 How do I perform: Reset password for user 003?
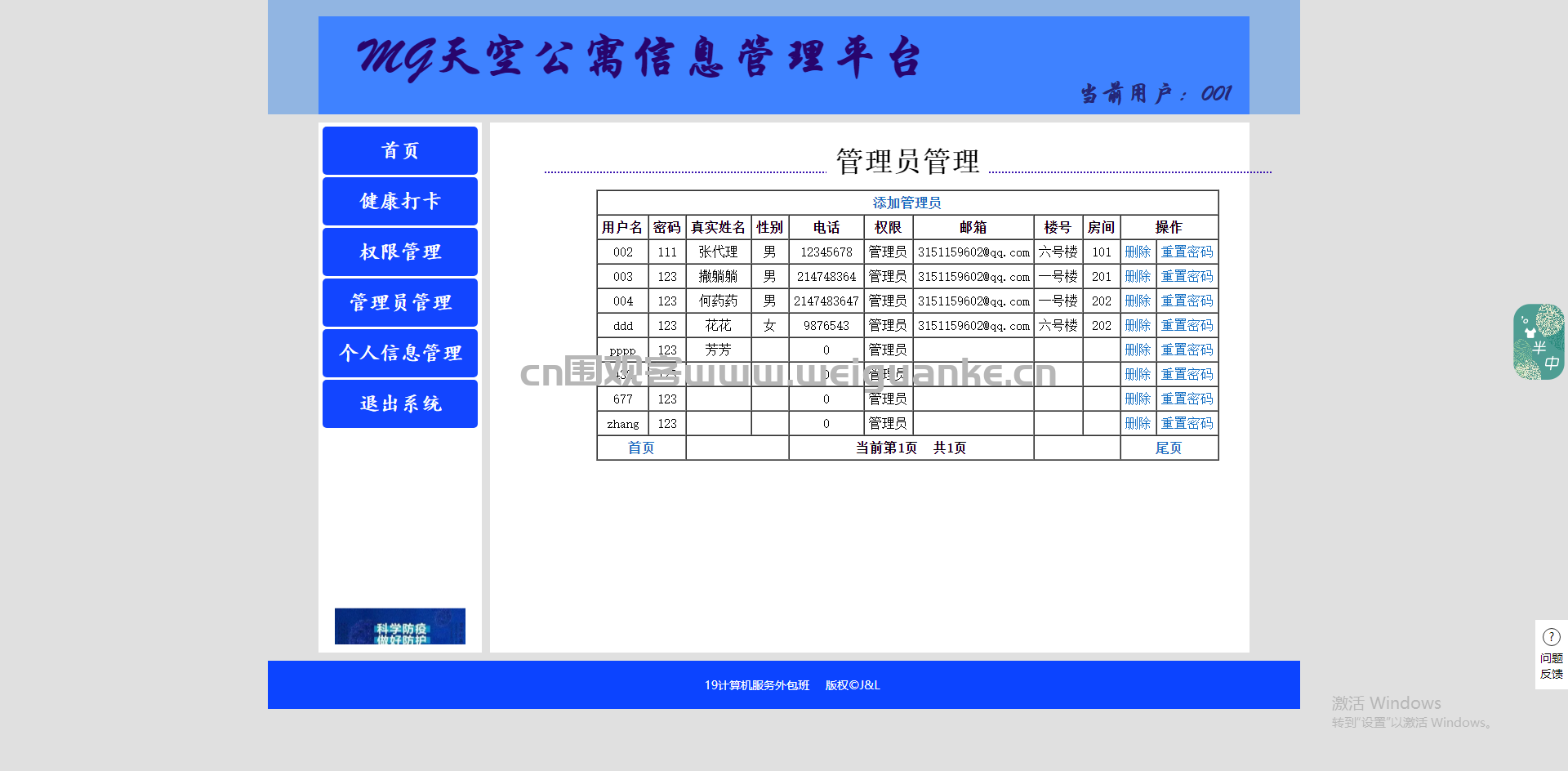(1187, 276)
